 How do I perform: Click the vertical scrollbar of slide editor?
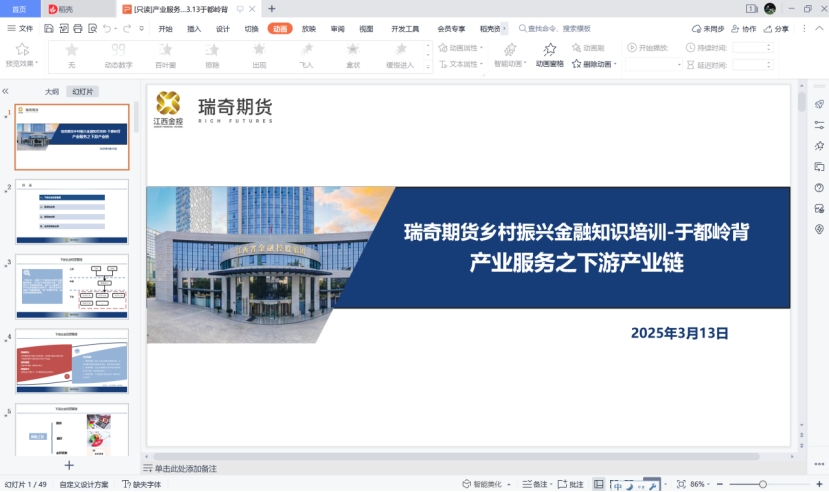click(x=802, y=100)
